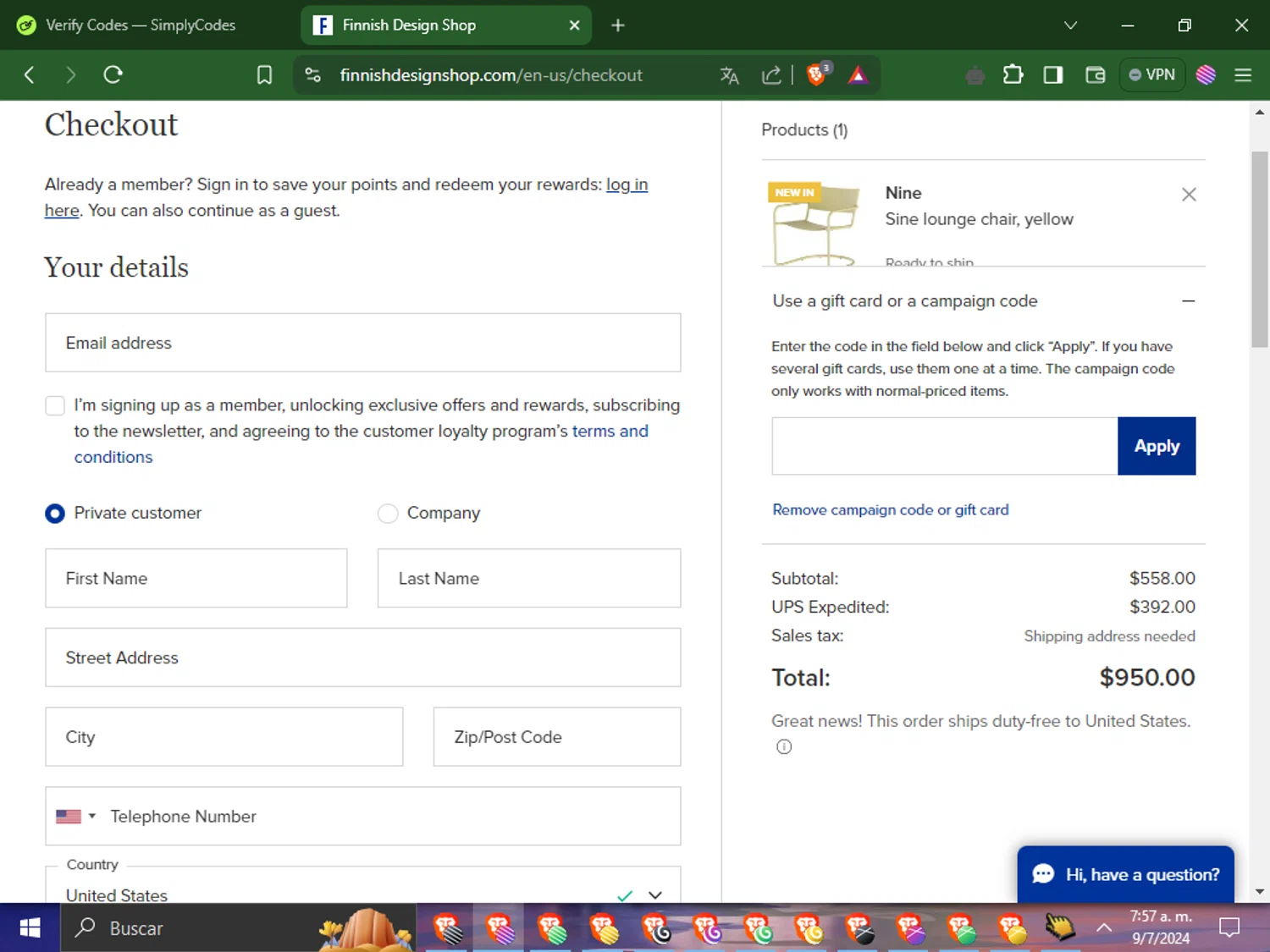This screenshot has height=952, width=1270.
Task: Click the campaign code entry field
Action: (x=945, y=446)
